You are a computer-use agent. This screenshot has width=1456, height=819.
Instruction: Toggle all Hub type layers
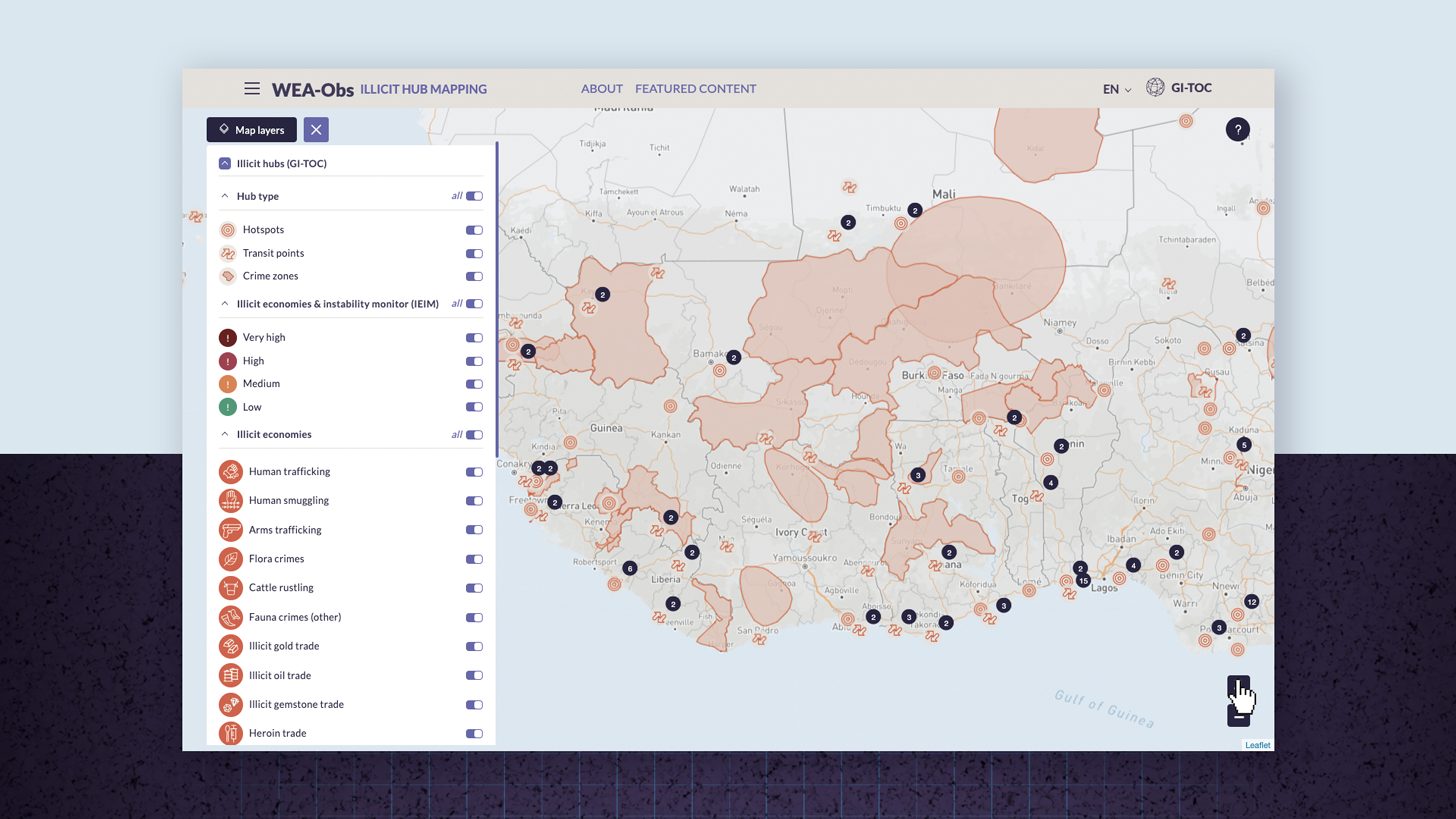474,196
